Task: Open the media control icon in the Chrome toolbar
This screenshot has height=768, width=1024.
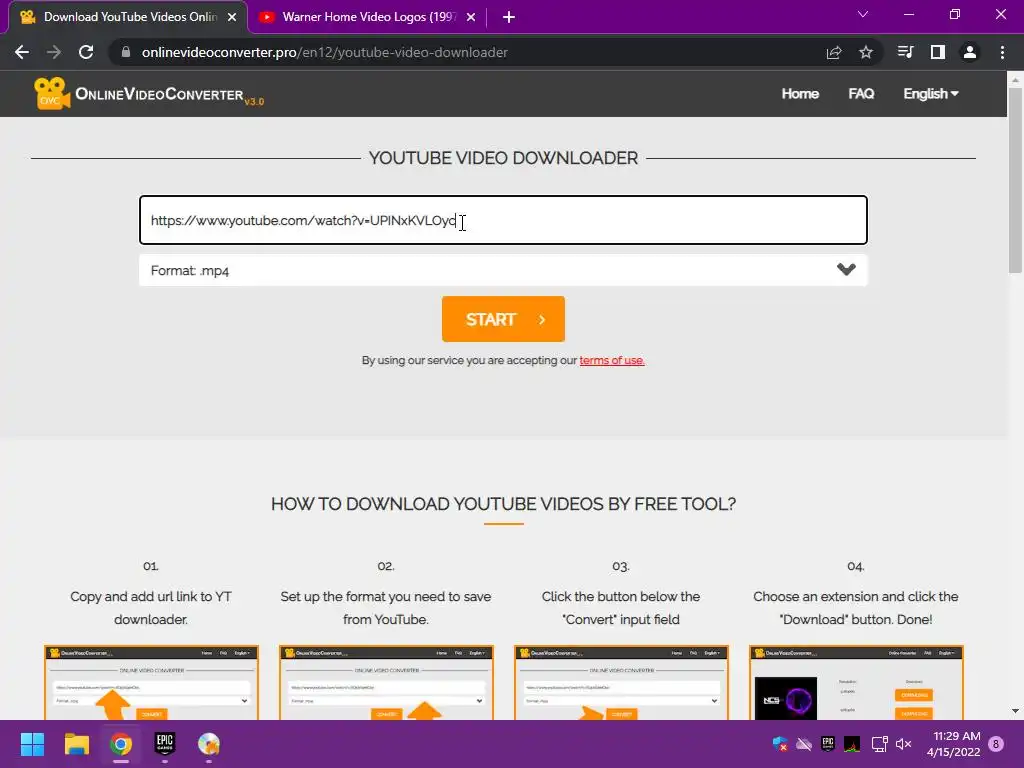Action: pos(905,52)
